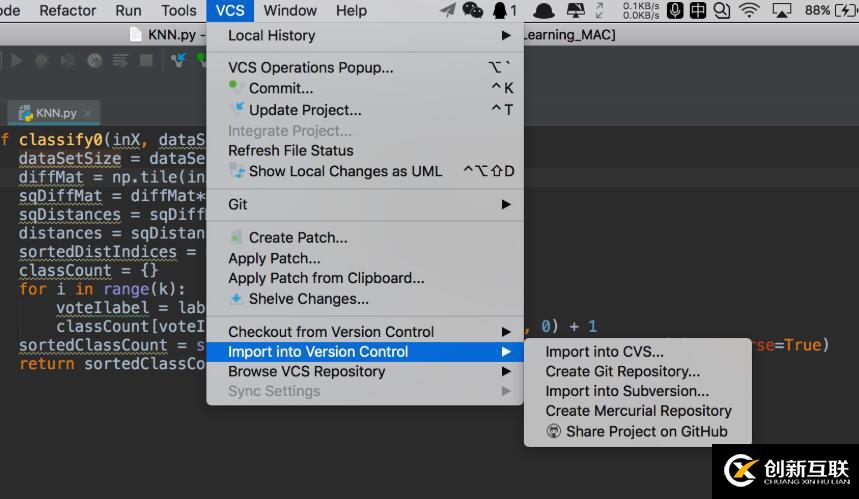Click the Run play icon in toolbar
This screenshot has height=499, width=859.
click(x=16, y=60)
